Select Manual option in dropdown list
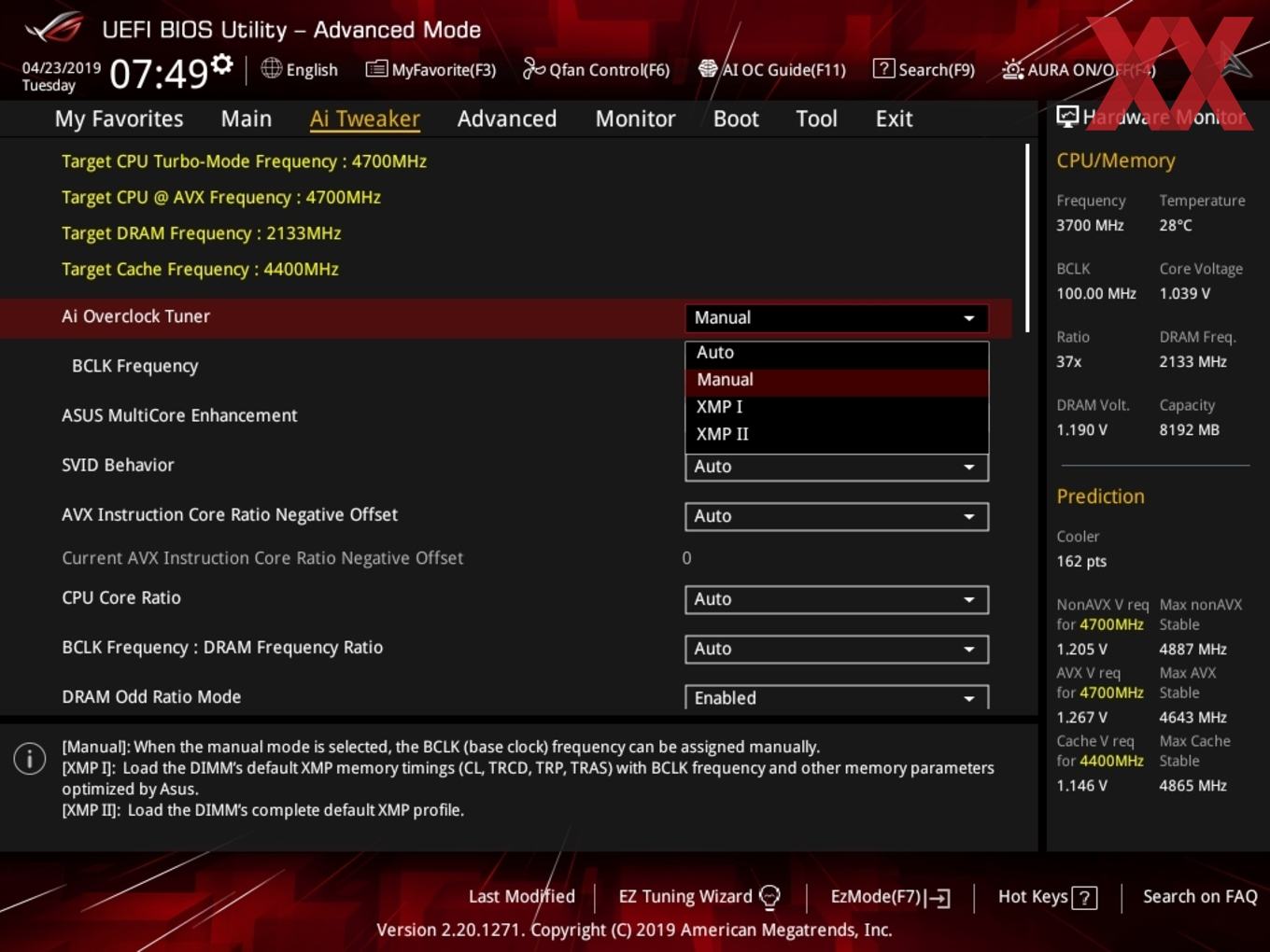 click(837, 380)
